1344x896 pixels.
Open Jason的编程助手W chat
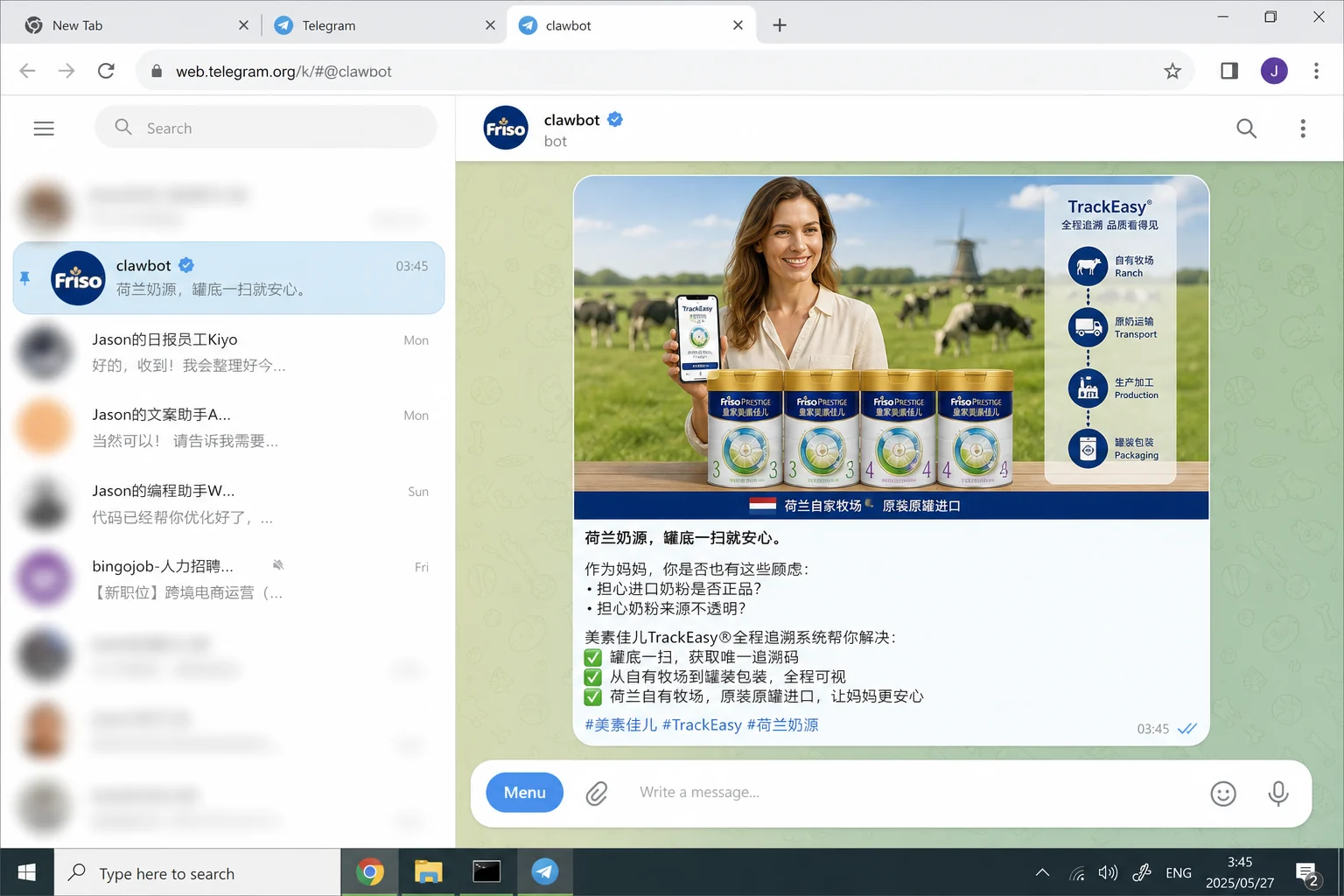click(x=228, y=504)
